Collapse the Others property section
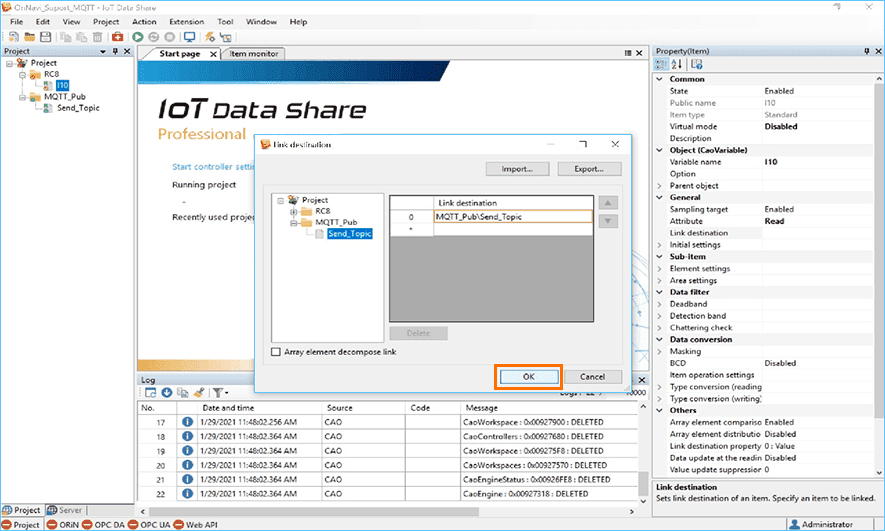Screen dimensions: 885x531 (659, 411)
